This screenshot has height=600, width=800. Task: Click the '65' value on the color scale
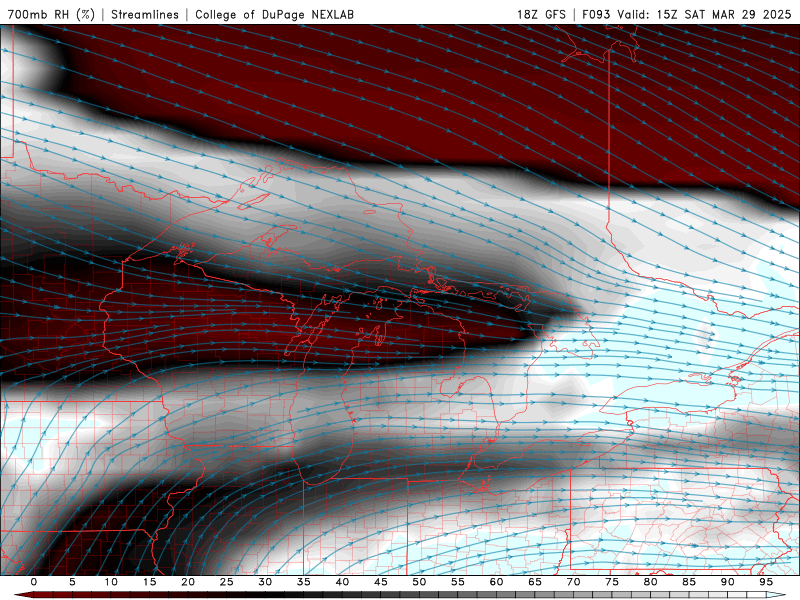point(535,582)
